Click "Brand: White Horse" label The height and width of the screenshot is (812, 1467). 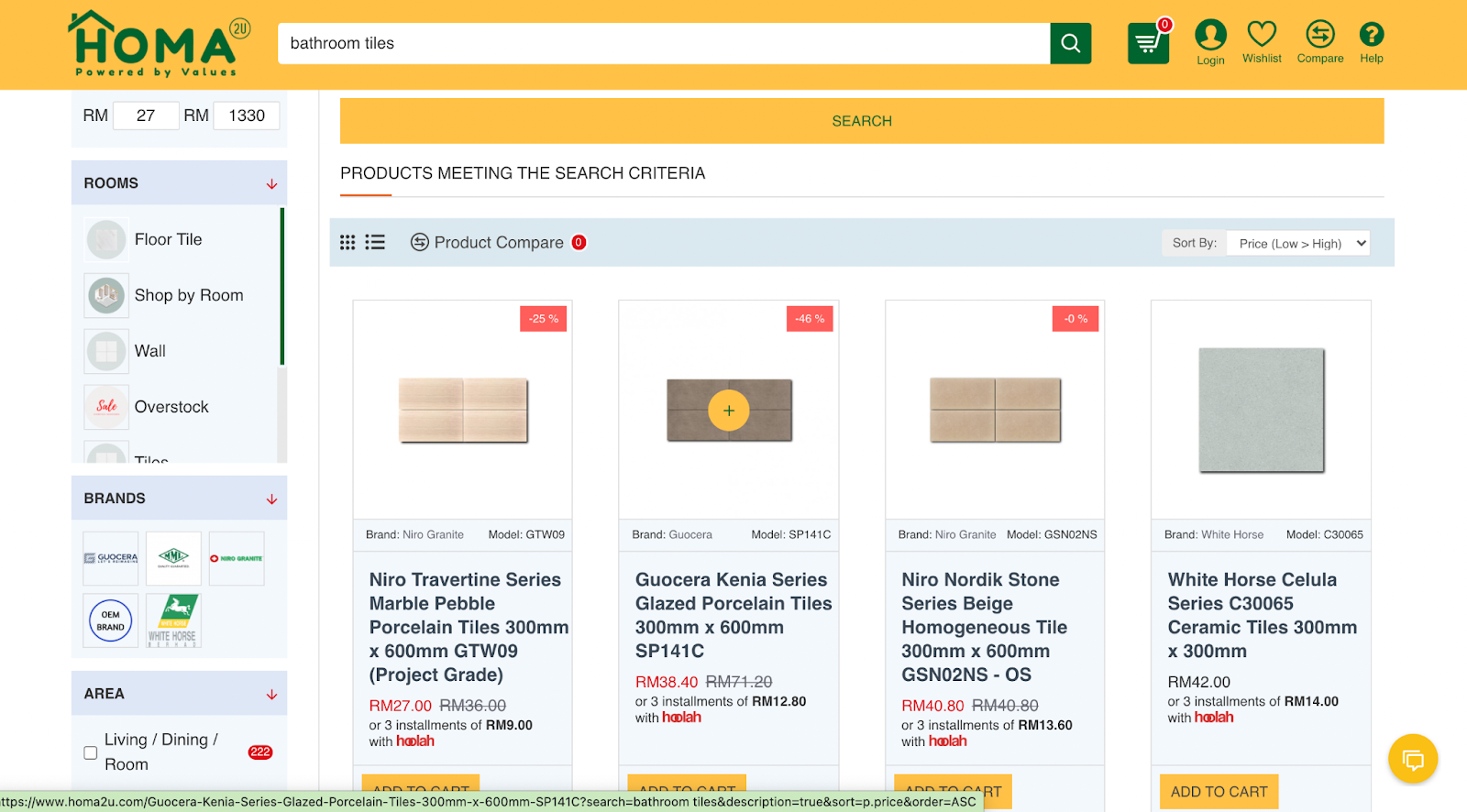pos(1214,534)
